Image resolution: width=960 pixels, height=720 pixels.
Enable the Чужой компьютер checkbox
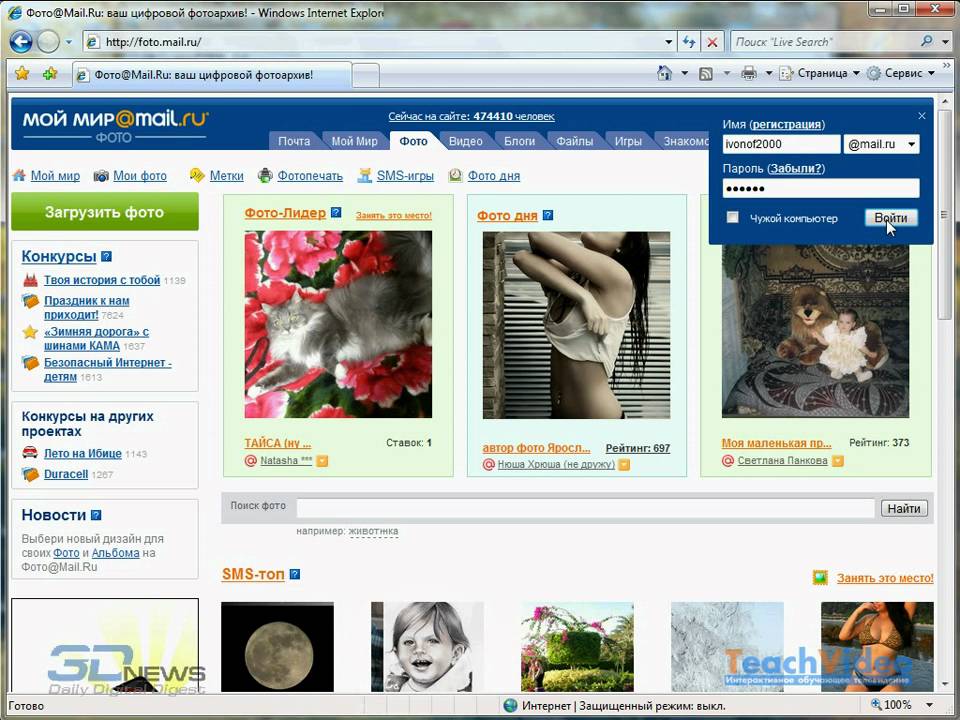tap(732, 217)
